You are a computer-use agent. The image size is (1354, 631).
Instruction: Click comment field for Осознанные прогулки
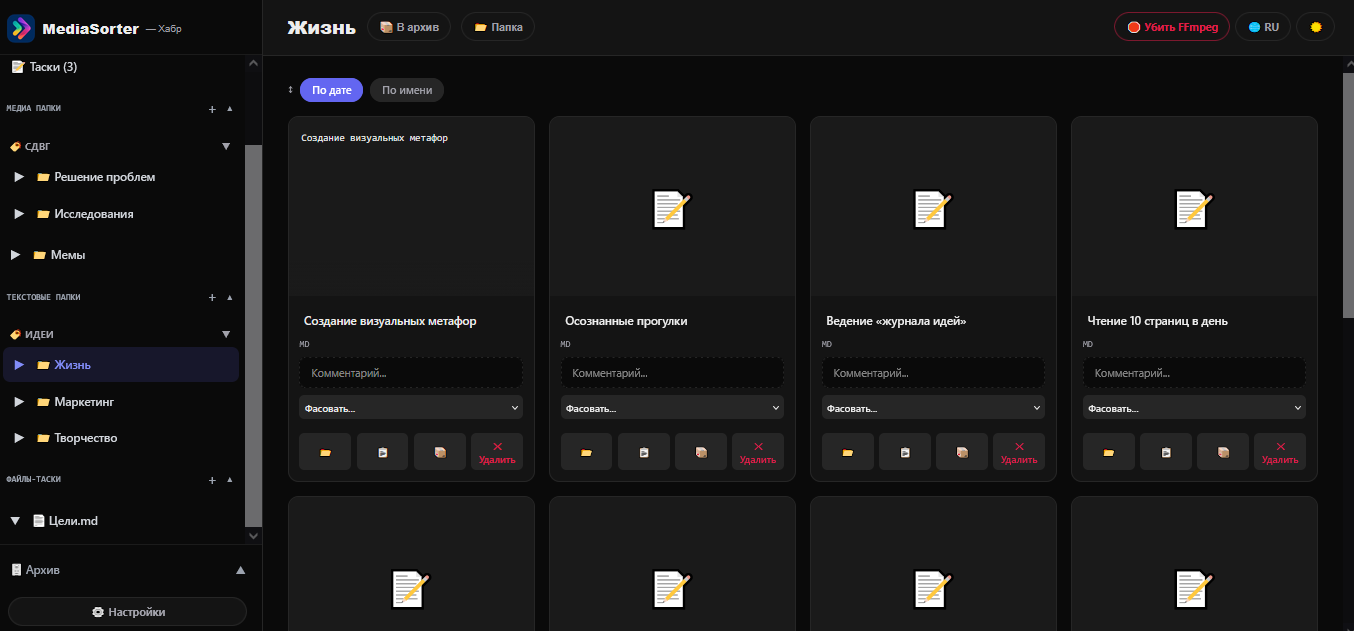(672, 373)
